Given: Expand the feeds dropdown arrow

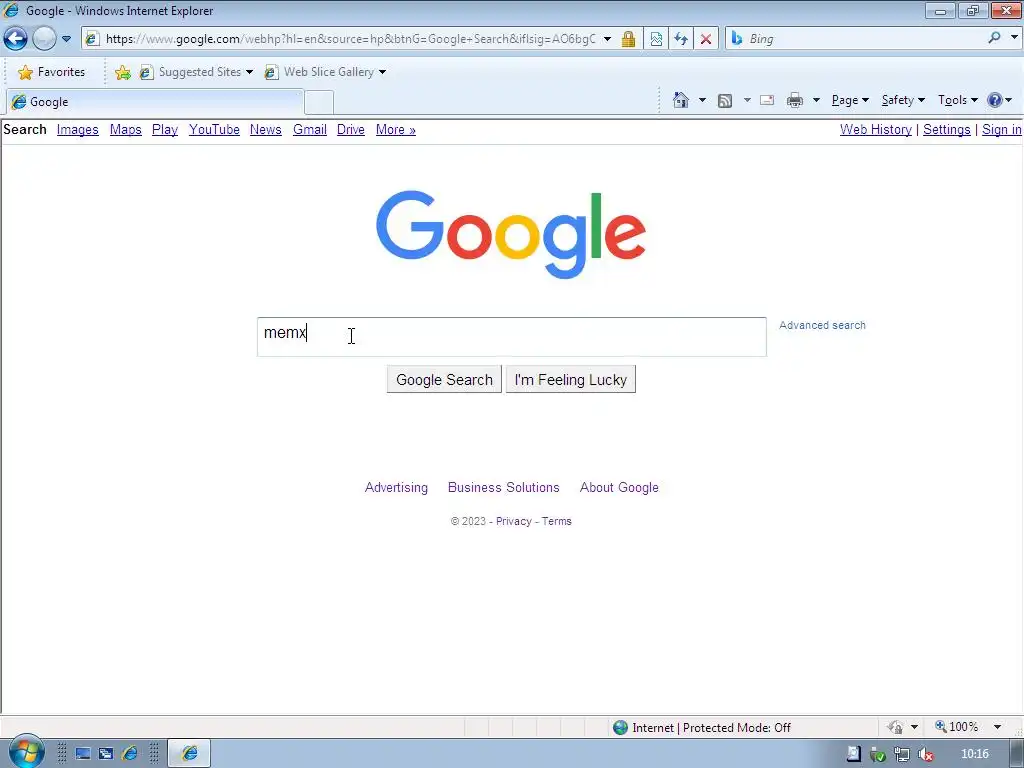Looking at the screenshot, I should (747, 100).
